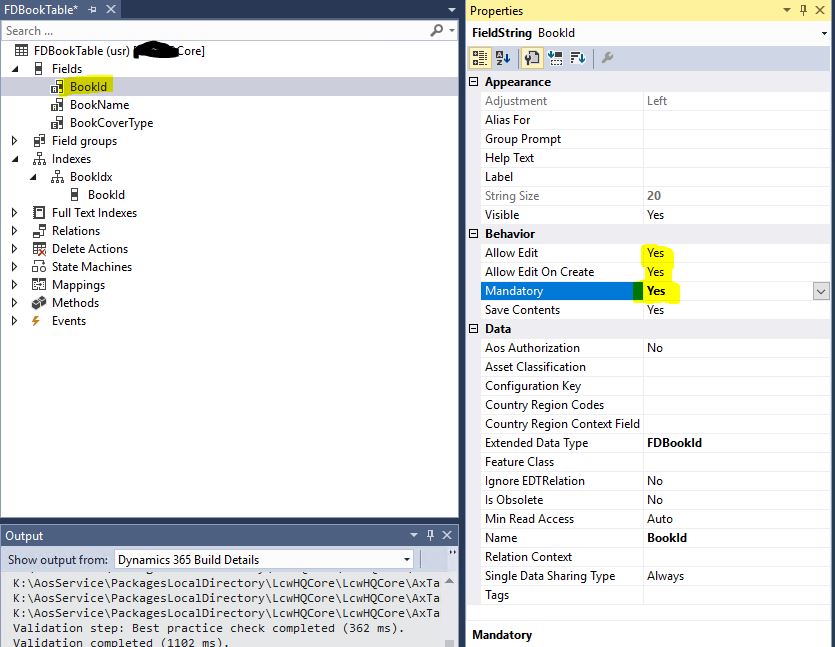Click the search magnifier icon in the designer
Image resolution: width=835 pixels, height=647 pixels.
[437, 31]
